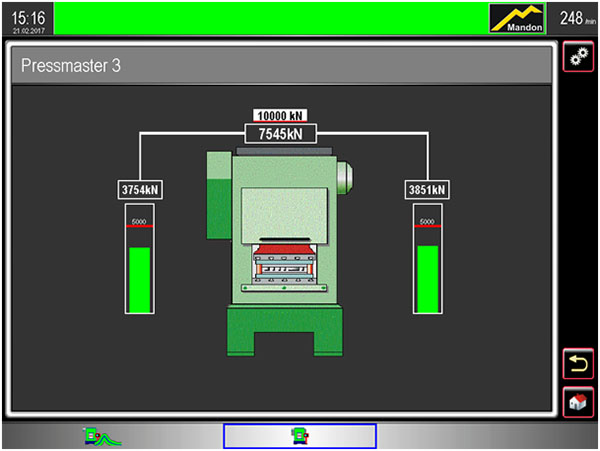This screenshot has width=600, height=451.
Task: Go to the home screen icon
Action: 575,402
